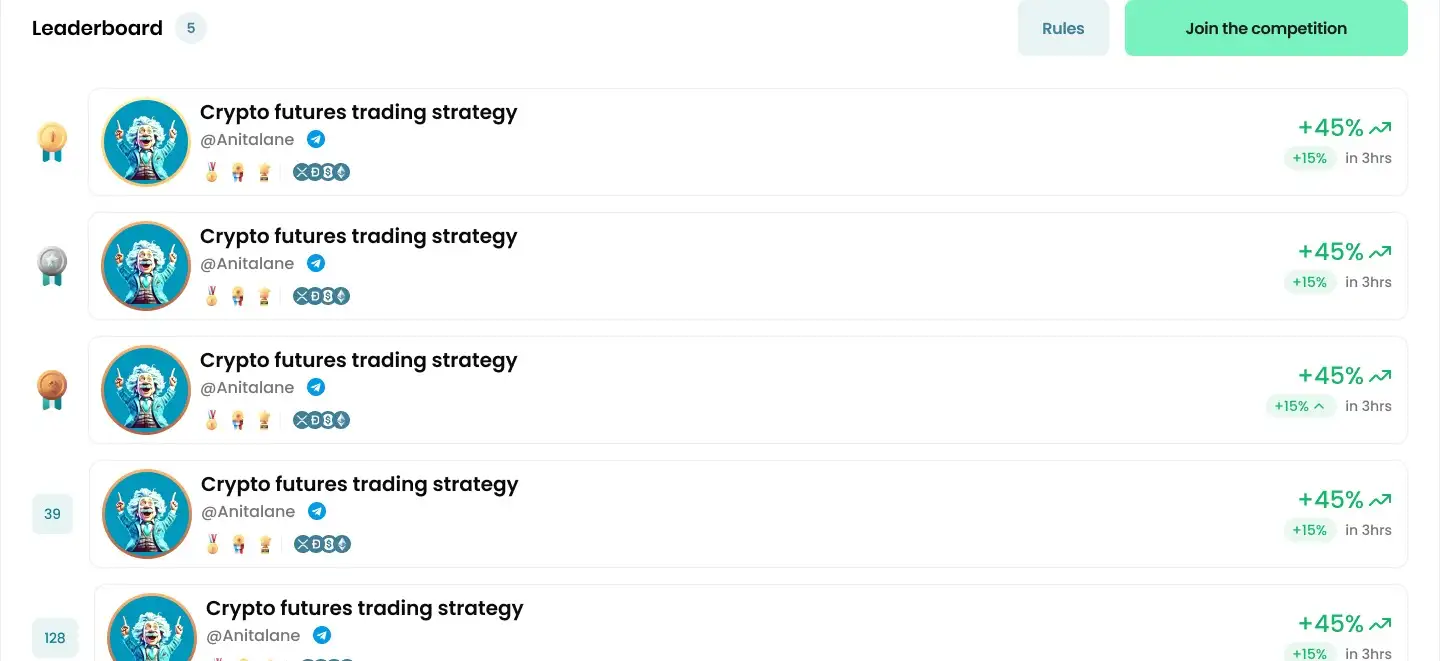Click the +15% badge on the first entry
The width and height of the screenshot is (1440, 661).
(x=1309, y=158)
